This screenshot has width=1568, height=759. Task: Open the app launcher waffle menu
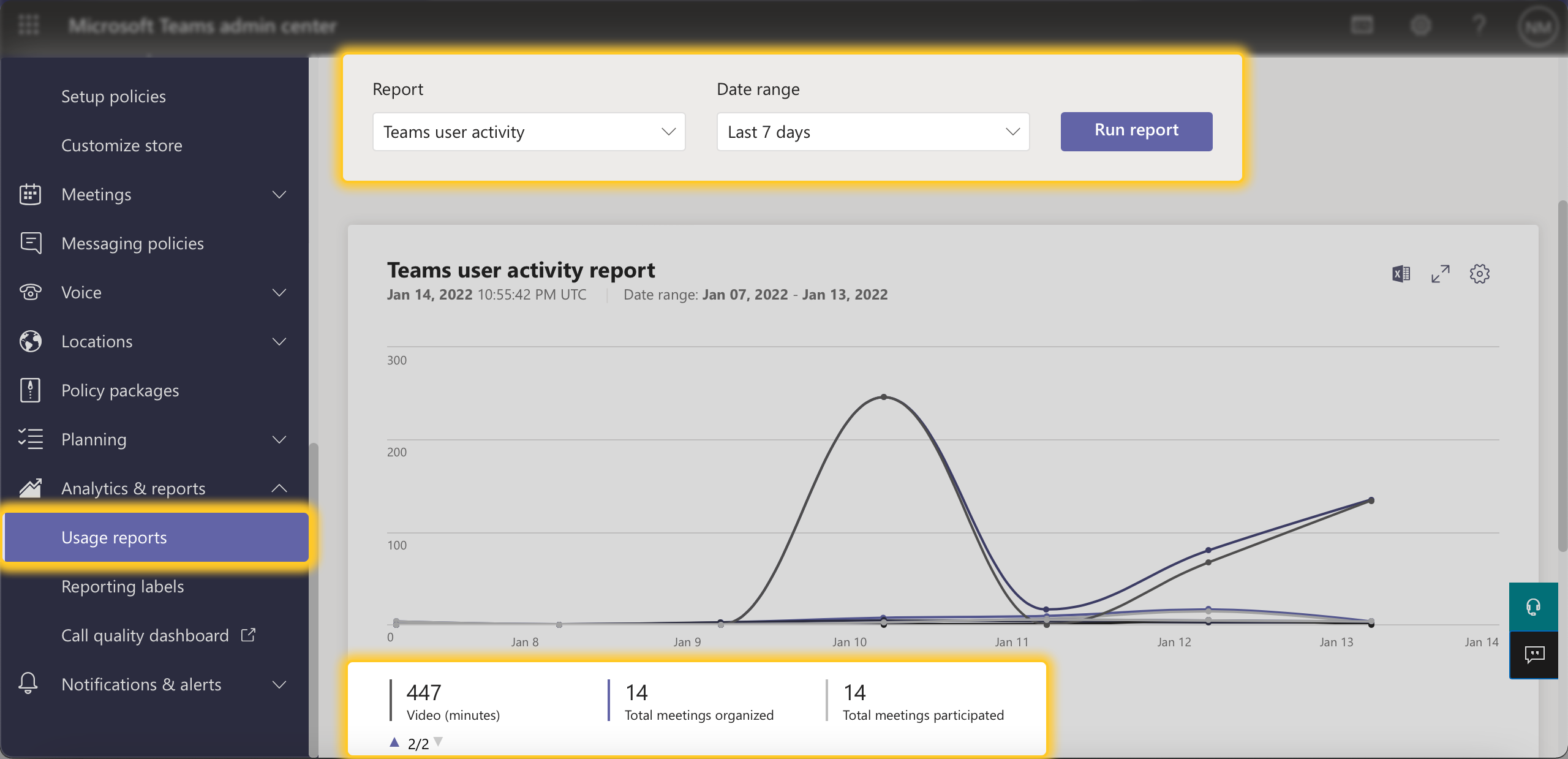click(x=28, y=25)
